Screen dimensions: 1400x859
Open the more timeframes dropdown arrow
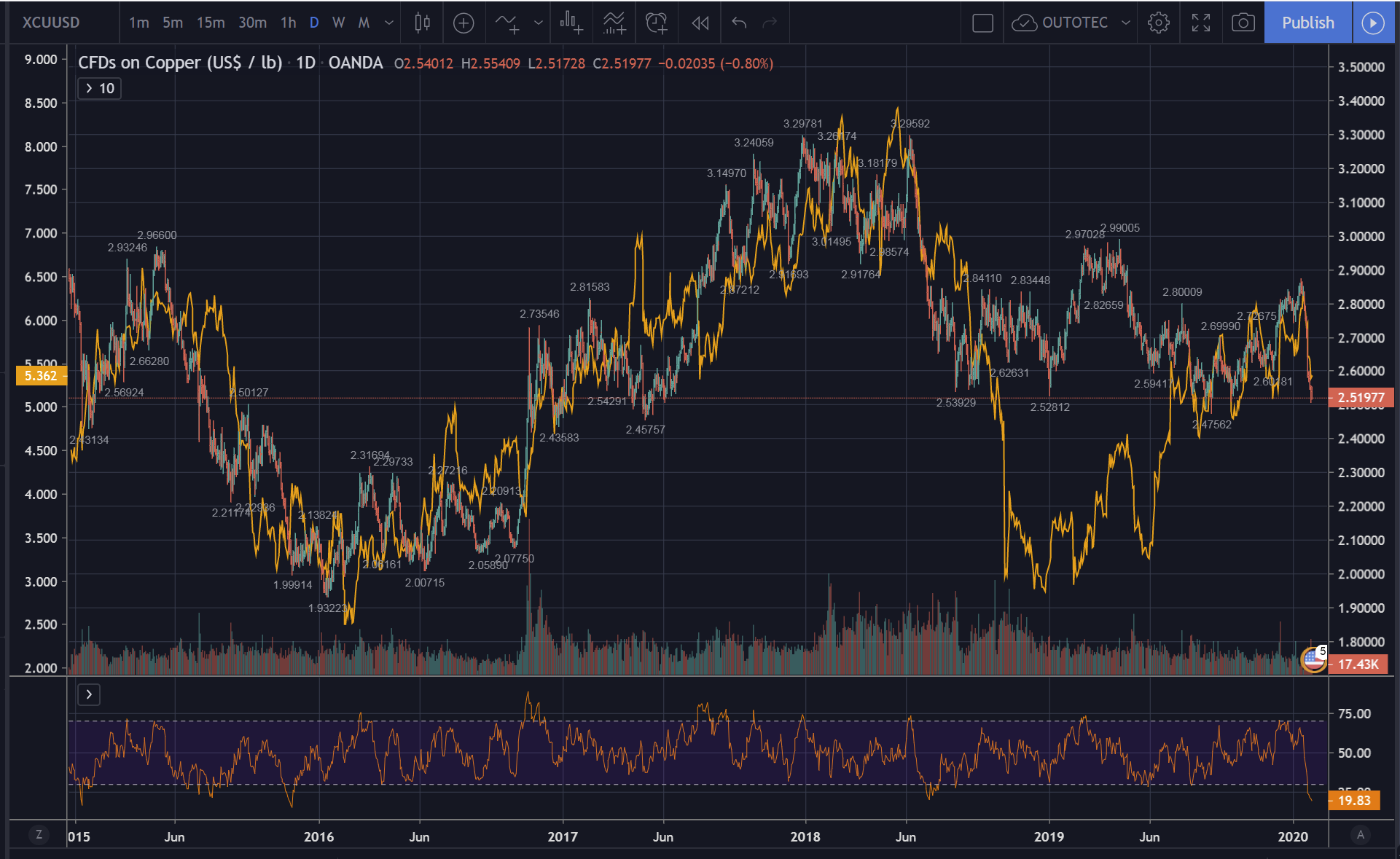tap(389, 23)
